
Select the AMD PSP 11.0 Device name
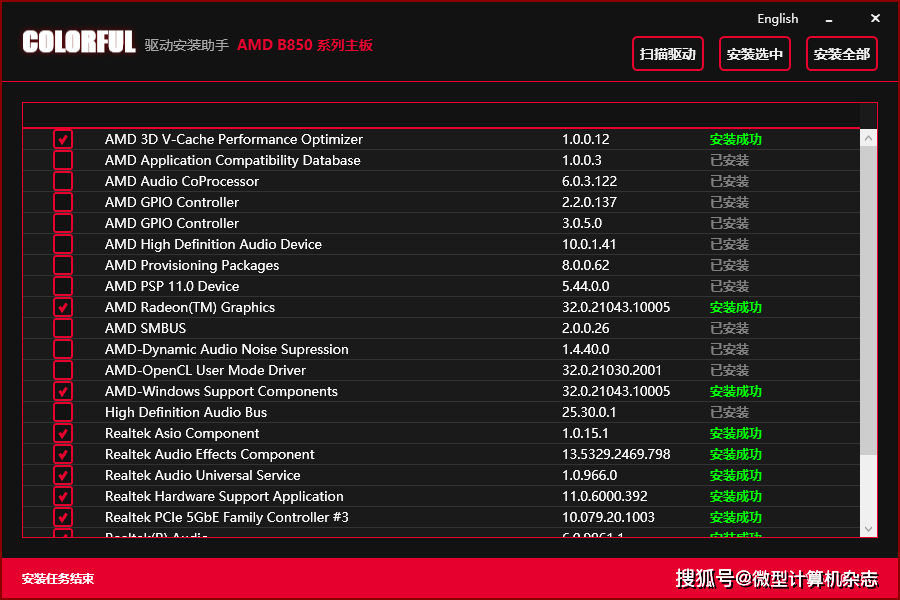[172, 287]
